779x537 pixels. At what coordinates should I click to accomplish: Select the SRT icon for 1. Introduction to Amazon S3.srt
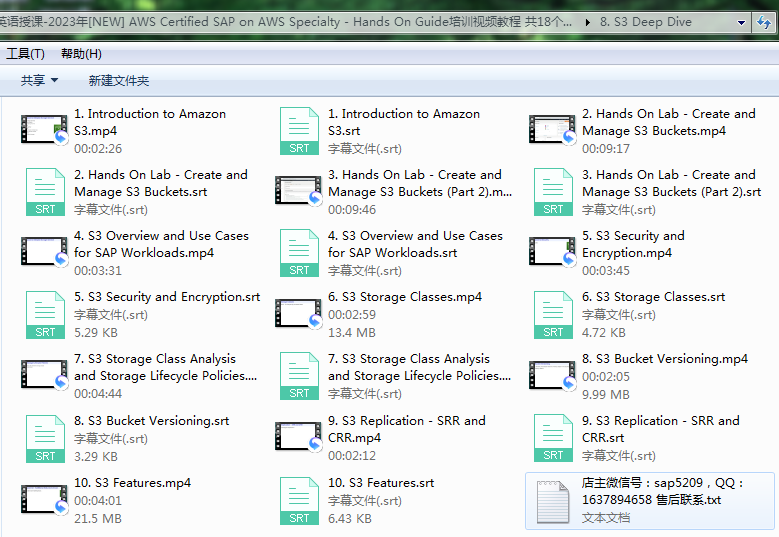[299, 131]
